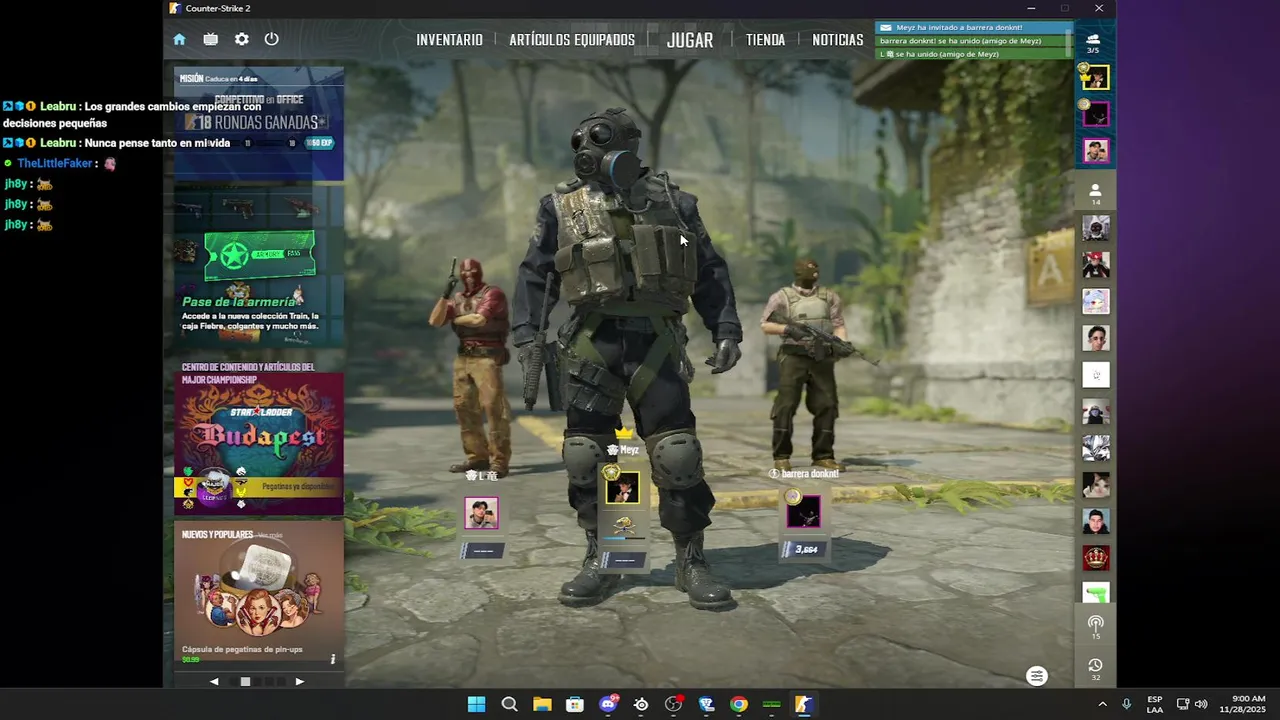Go to the Counter-Strike 2 home screen icon
Screen dimensions: 1280x720
[x=179, y=39]
